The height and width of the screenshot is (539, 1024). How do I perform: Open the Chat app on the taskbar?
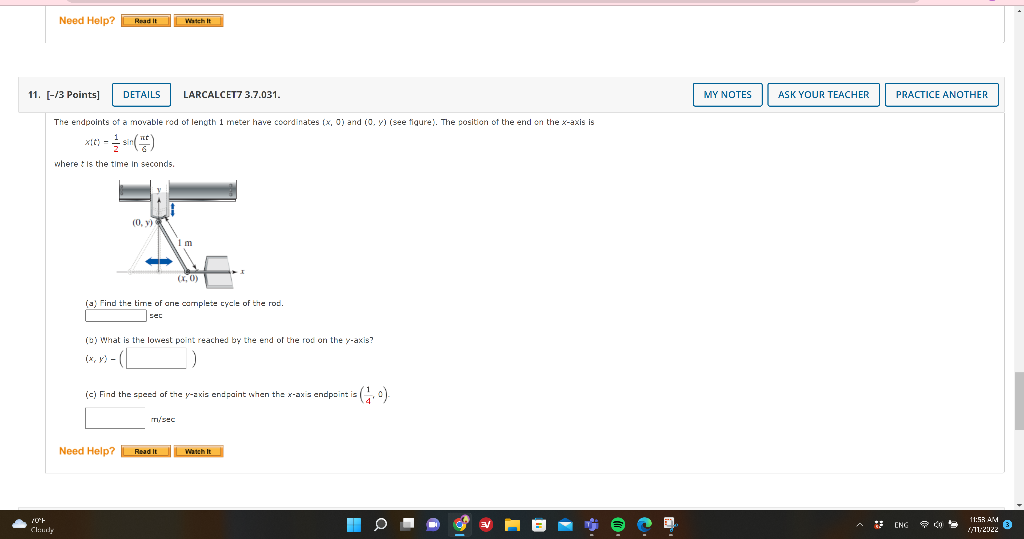click(x=433, y=525)
